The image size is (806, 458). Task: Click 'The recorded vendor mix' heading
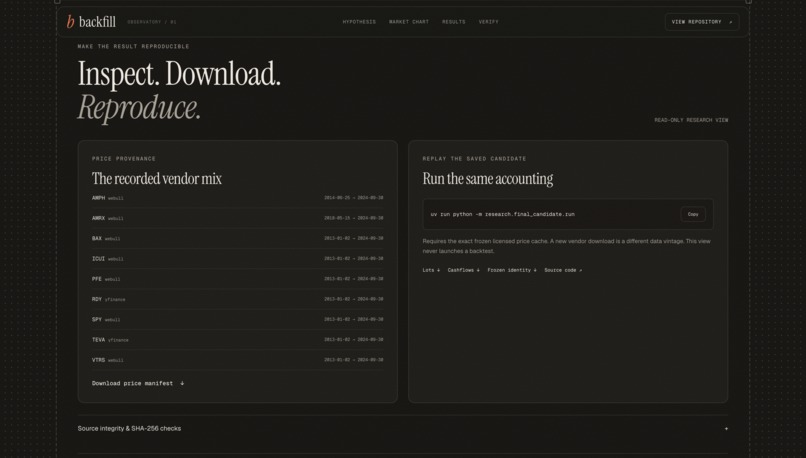(x=157, y=179)
